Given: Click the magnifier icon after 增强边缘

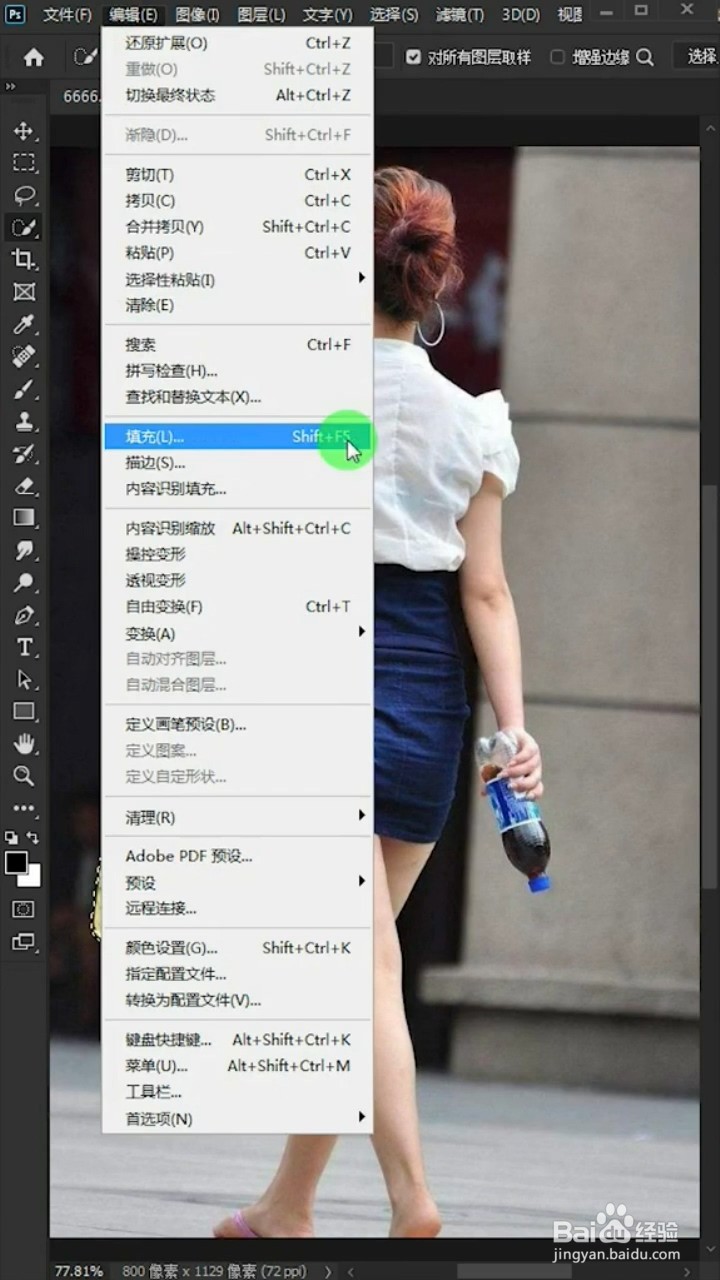Looking at the screenshot, I should (x=645, y=57).
